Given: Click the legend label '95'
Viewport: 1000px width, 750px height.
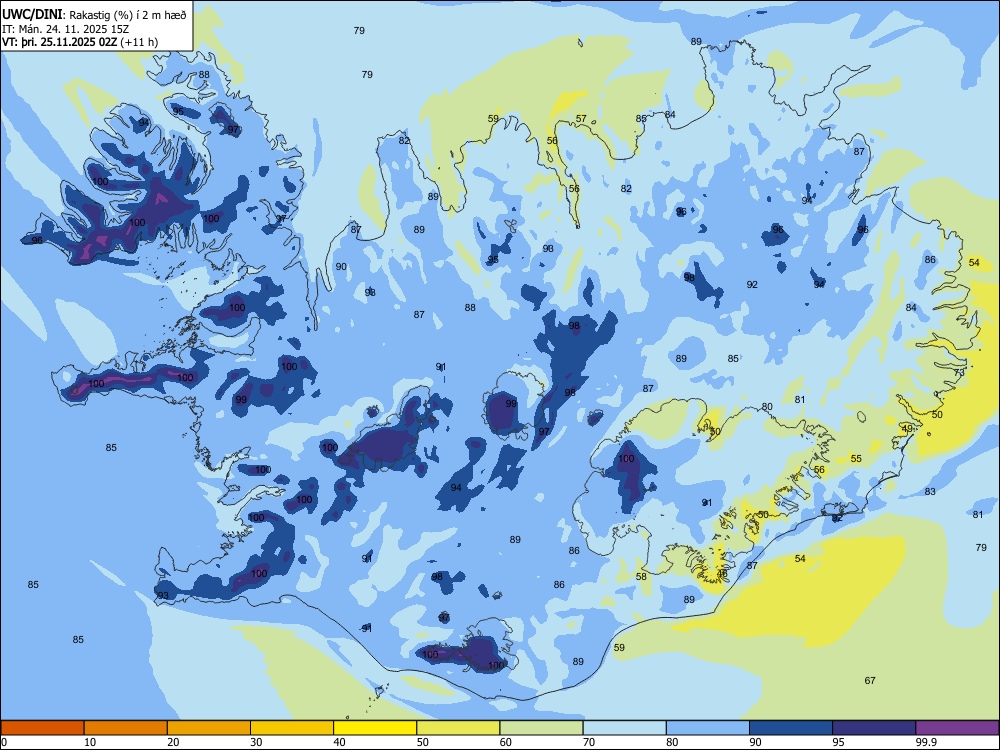Looking at the screenshot, I should click(838, 742).
